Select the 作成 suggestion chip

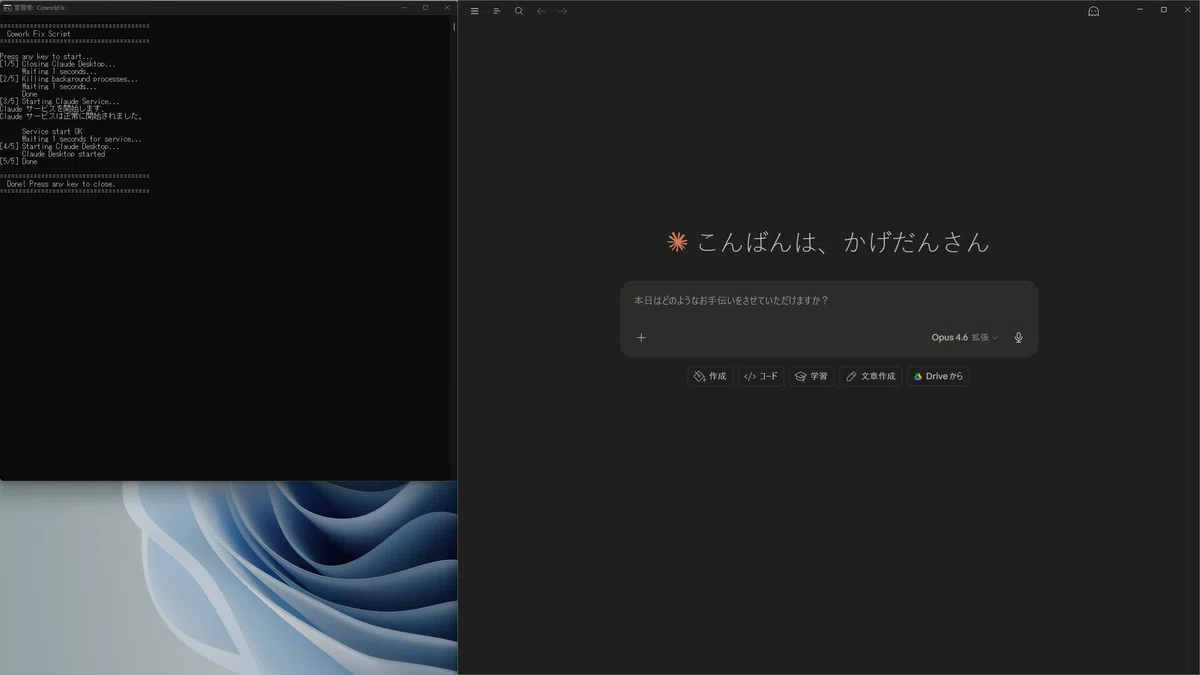[710, 376]
